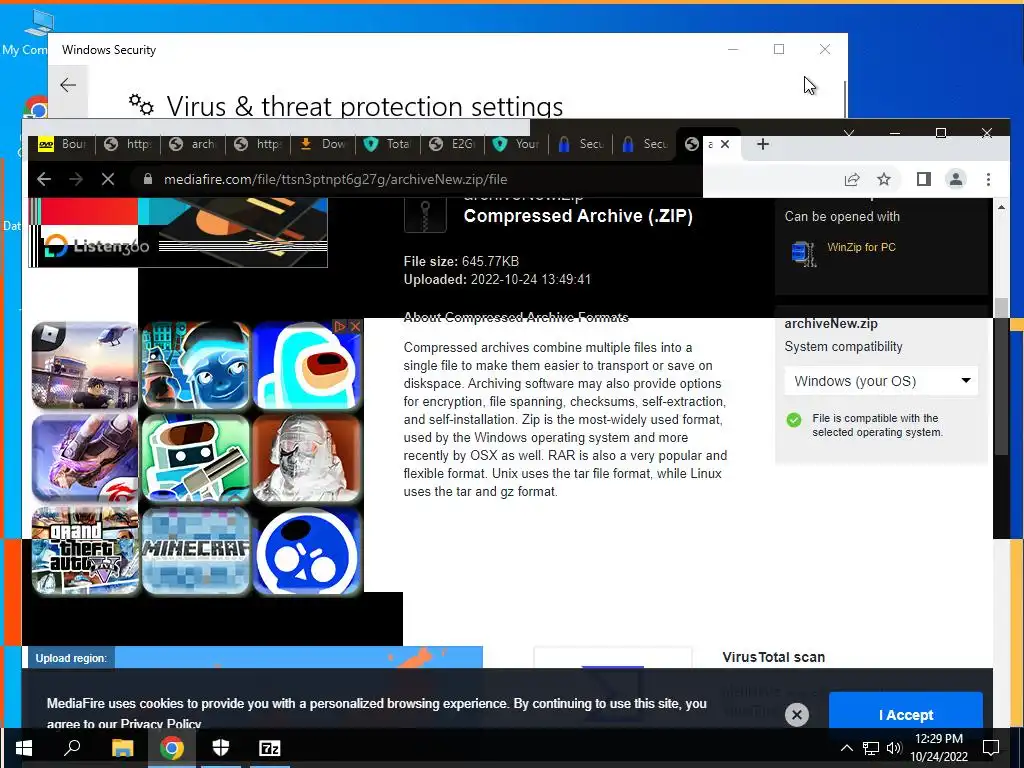Viewport: 1024px width, 768px height.
Task: Open the robot with gun game thumbnail
Action: (x=196, y=458)
